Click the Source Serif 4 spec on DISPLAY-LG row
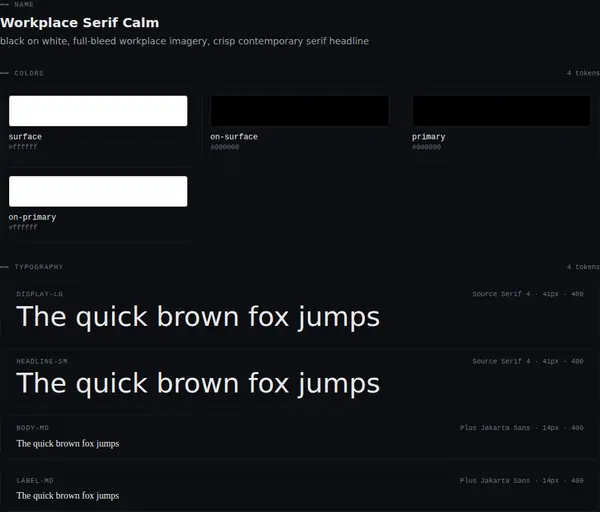600x512 pixels. pyautogui.click(x=528, y=294)
